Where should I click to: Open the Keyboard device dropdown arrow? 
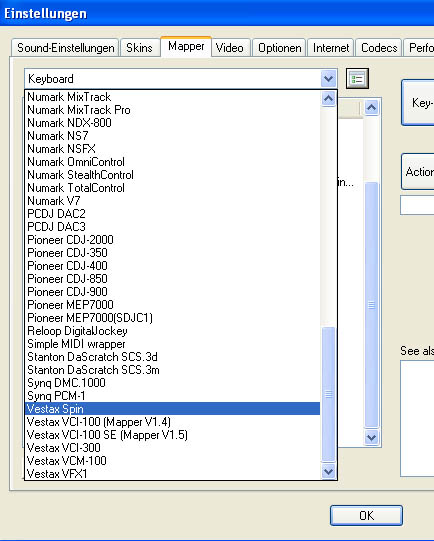tap(328, 79)
